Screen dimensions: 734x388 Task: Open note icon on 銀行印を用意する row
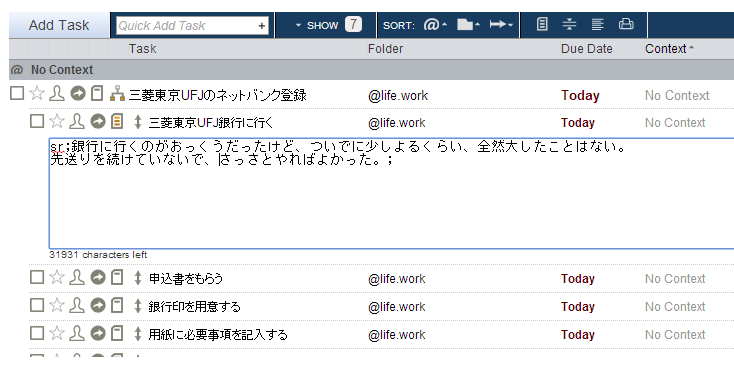[x=117, y=306]
